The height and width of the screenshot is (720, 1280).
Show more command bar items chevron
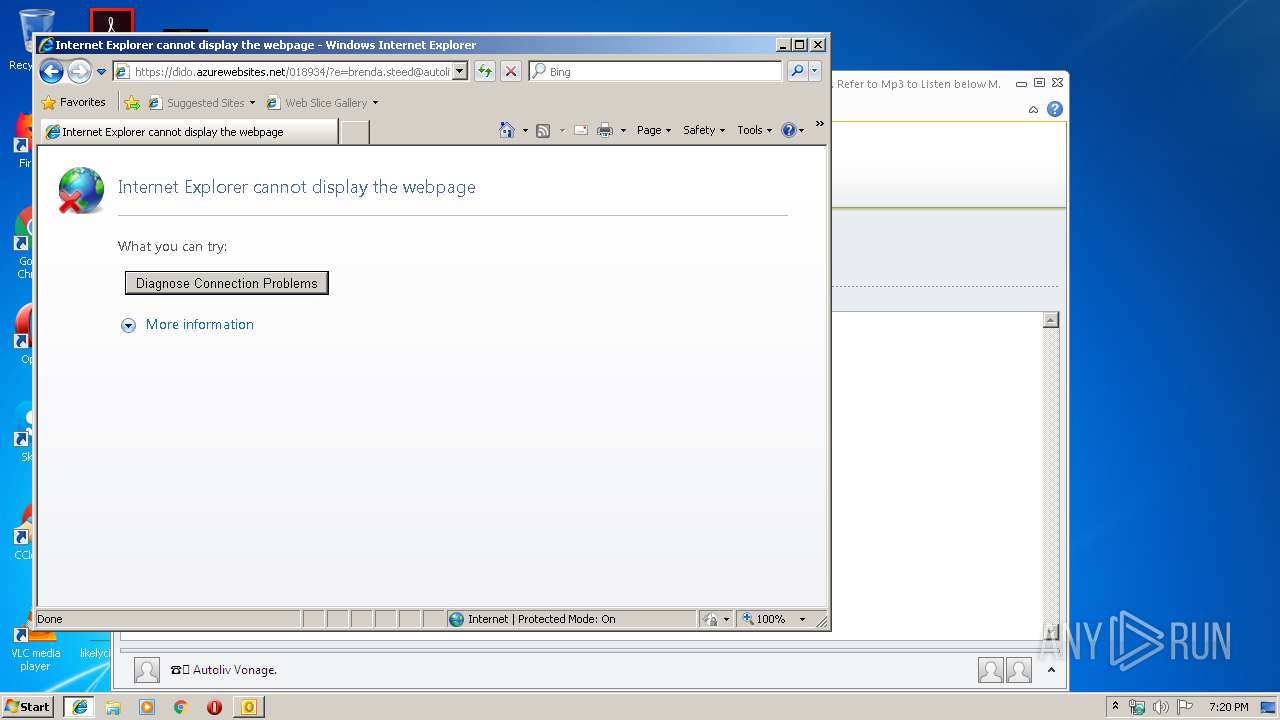click(x=820, y=125)
